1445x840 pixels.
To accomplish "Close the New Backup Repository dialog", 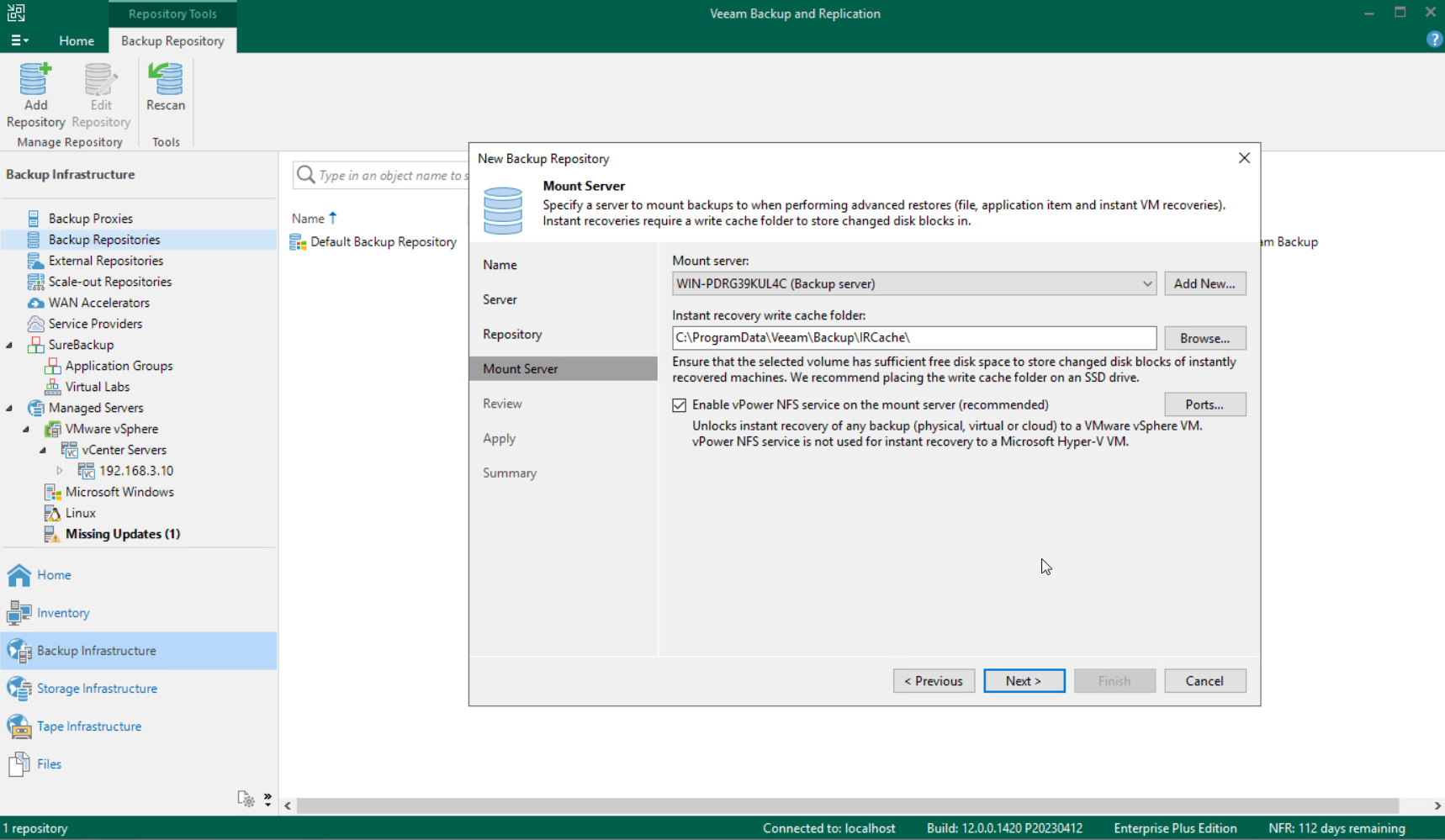I will tap(1244, 158).
